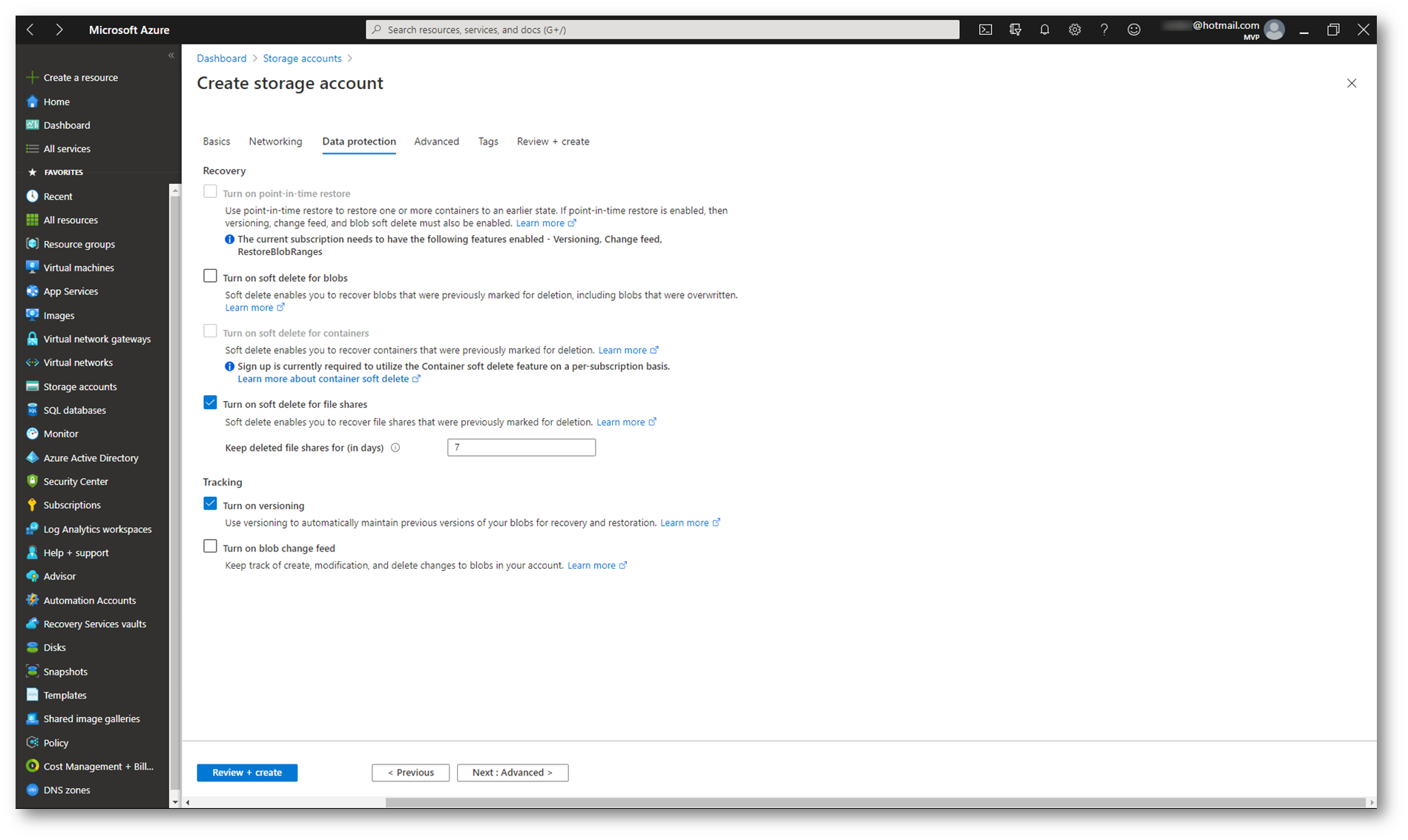Enable soft delete for blobs checkbox
This screenshot has height=840, width=1408.
(x=210, y=276)
